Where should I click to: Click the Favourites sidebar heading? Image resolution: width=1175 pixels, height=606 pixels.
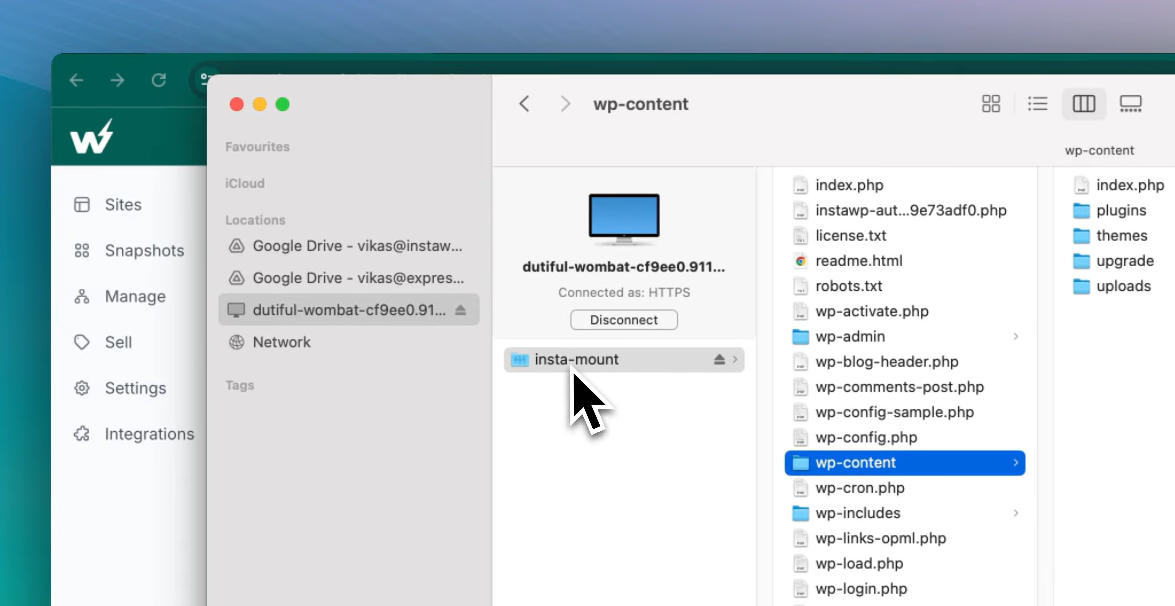coord(257,147)
